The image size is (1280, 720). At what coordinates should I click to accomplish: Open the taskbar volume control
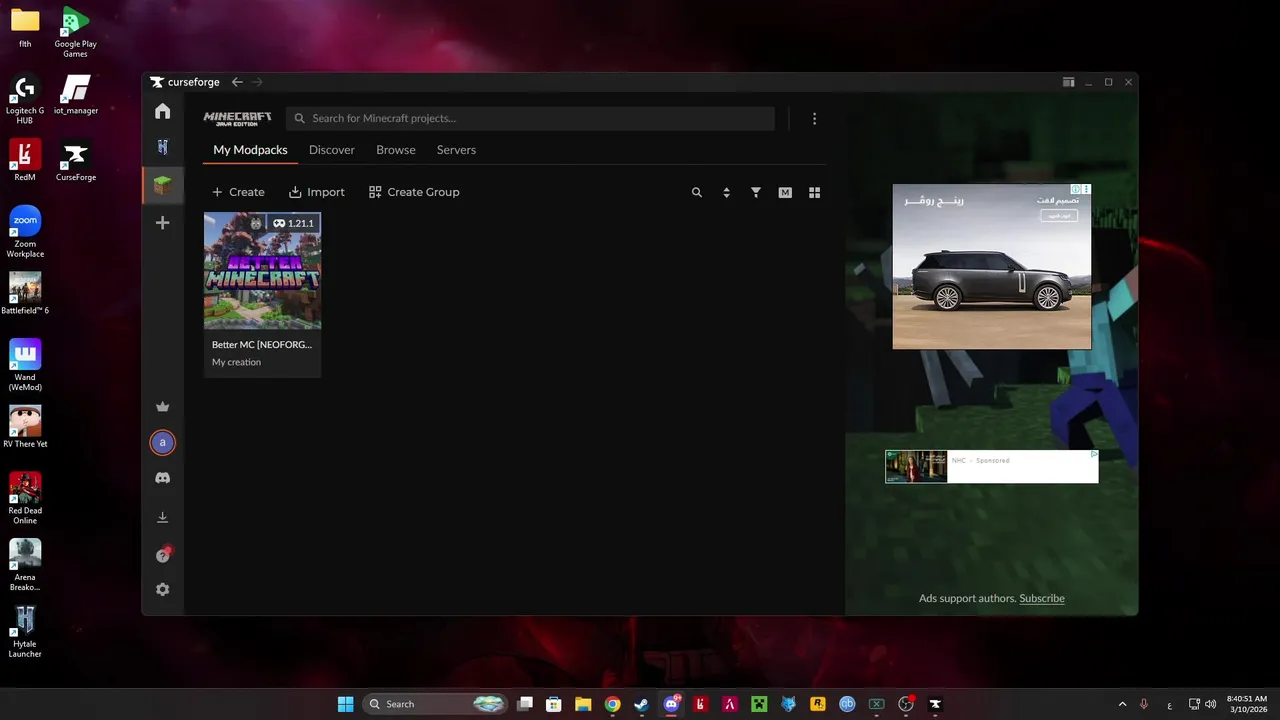[1212, 704]
